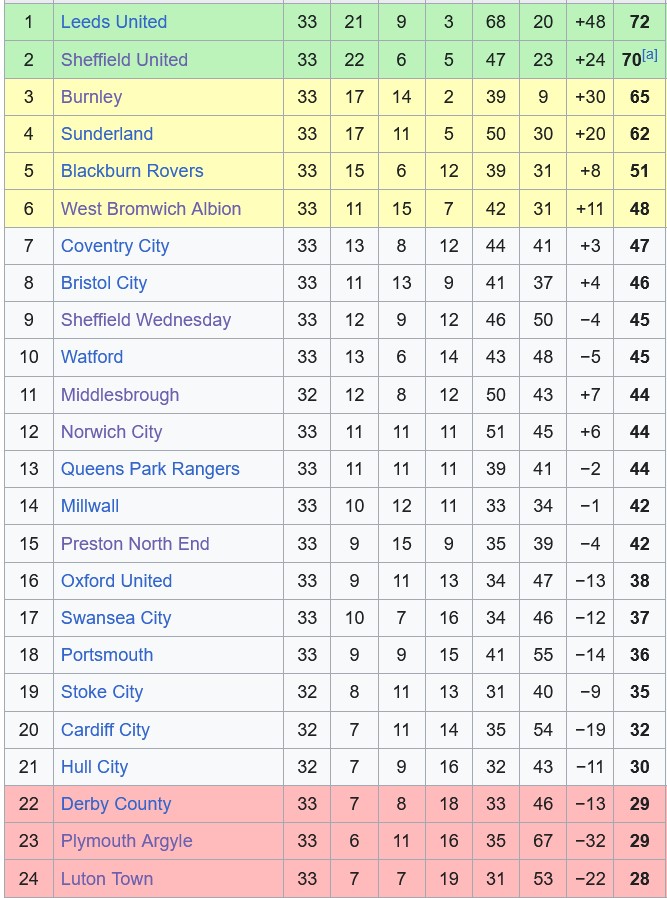Click the Watford team link
The image size is (667, 898).
(92, 357)
